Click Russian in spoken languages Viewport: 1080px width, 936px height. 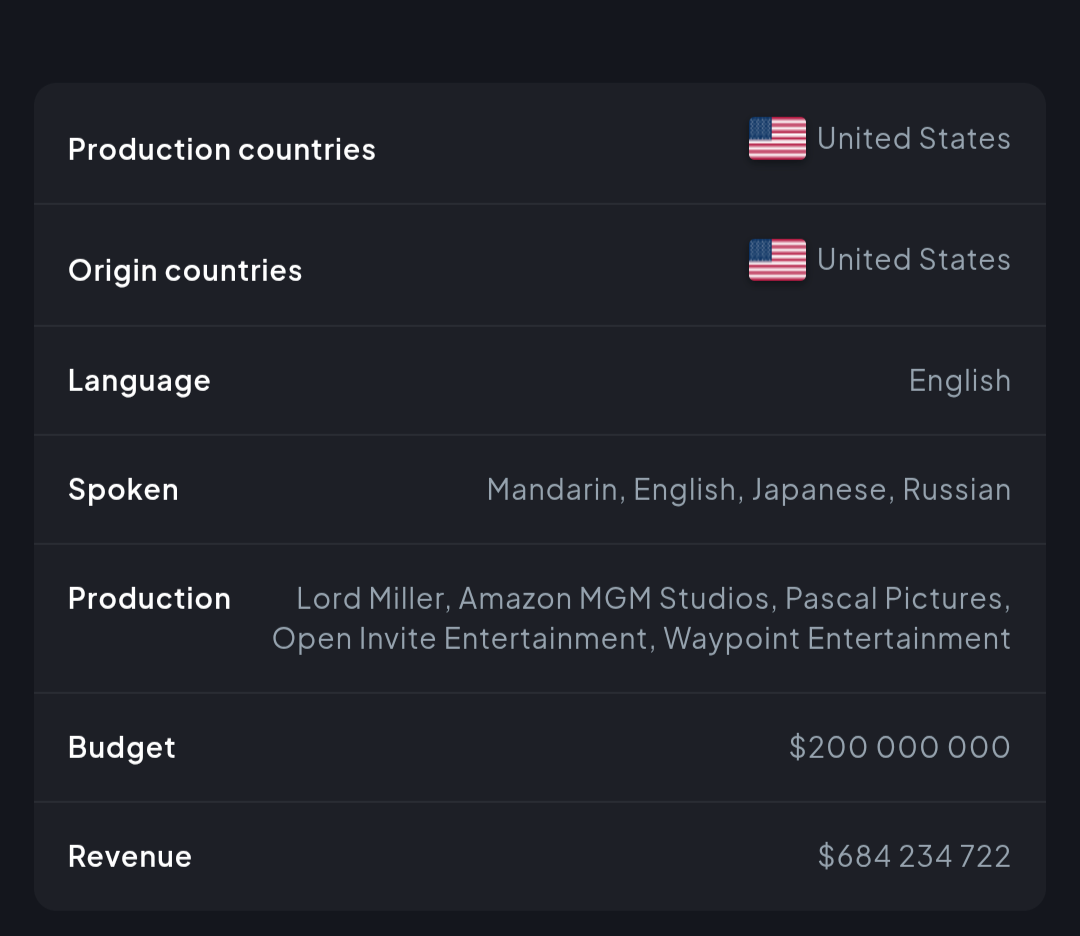(957, 490)
